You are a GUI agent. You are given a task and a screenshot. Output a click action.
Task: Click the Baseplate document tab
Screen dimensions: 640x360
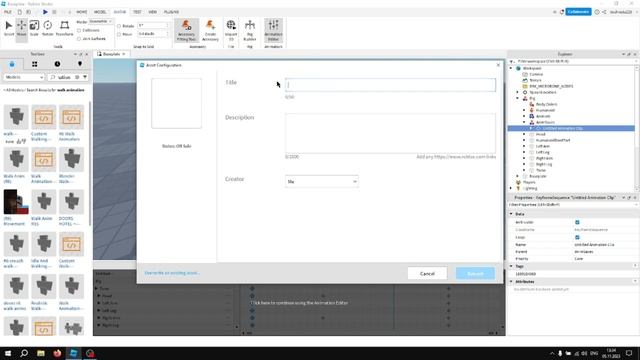point(111,54)
